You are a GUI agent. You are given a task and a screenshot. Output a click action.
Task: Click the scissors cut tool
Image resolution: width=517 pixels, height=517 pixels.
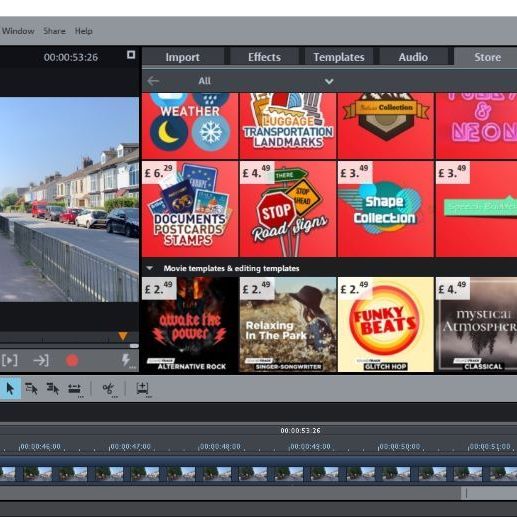coord(109,389)
